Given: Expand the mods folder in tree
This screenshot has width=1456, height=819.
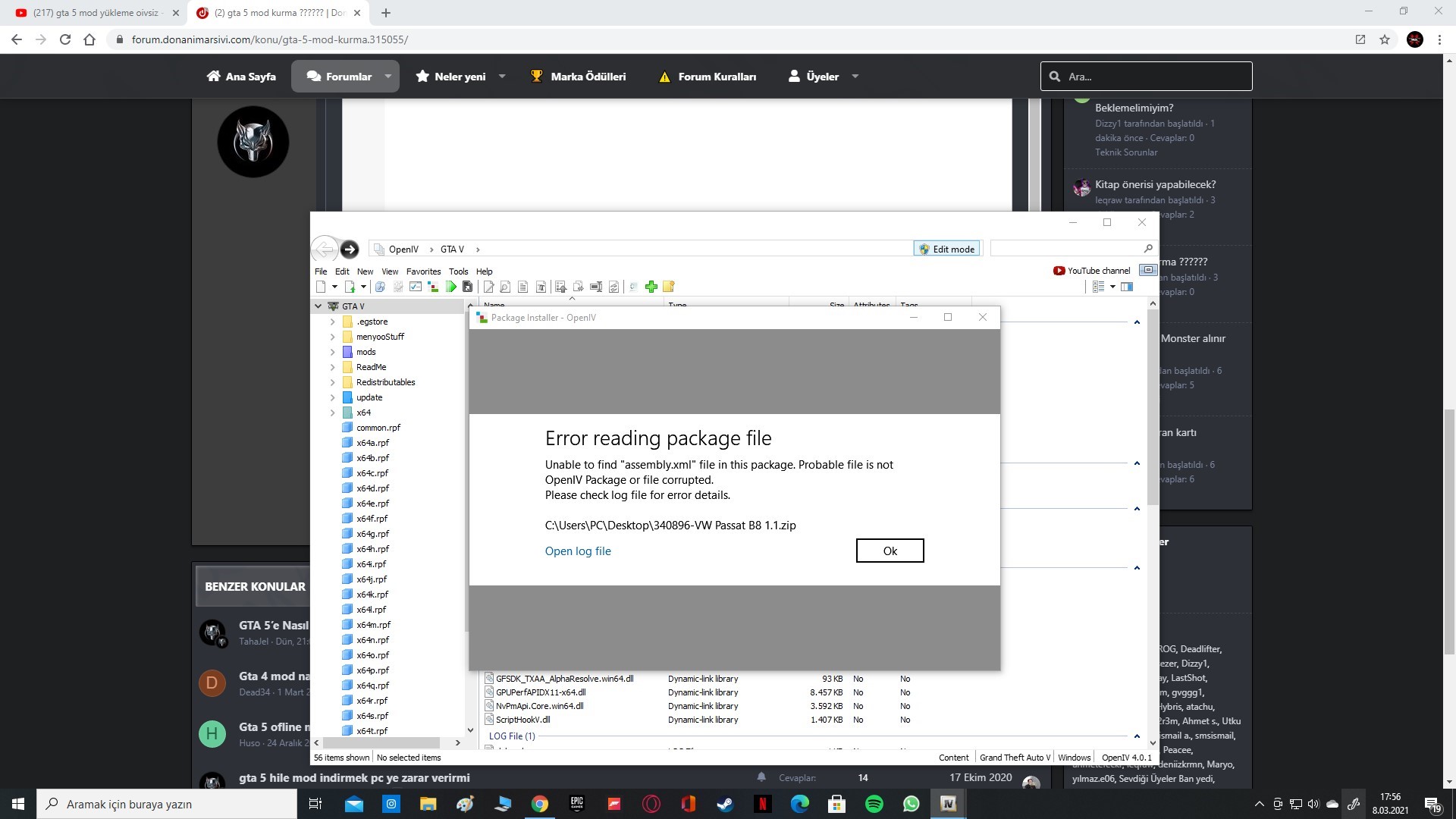Looking at the screenshot, I should click(x=332, y=352).
